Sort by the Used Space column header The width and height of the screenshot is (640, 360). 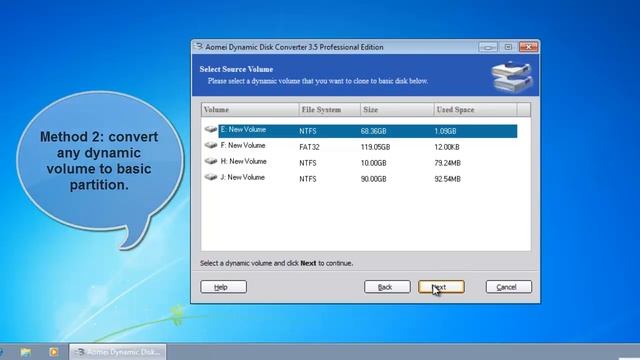click(475, 110)
